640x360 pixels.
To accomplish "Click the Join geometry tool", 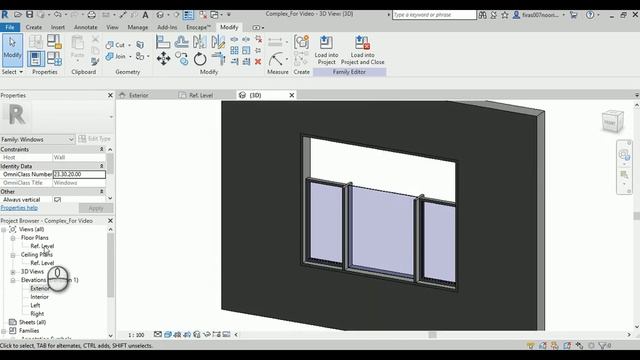I will [116, 56].
